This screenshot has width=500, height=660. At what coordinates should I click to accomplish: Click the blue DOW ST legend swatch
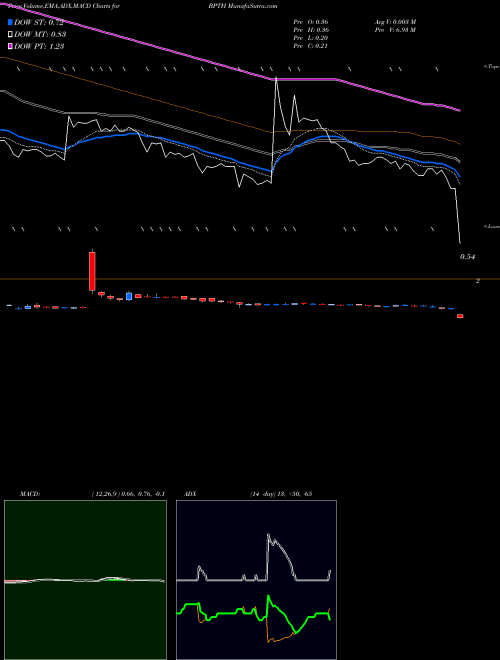[11, 22]
